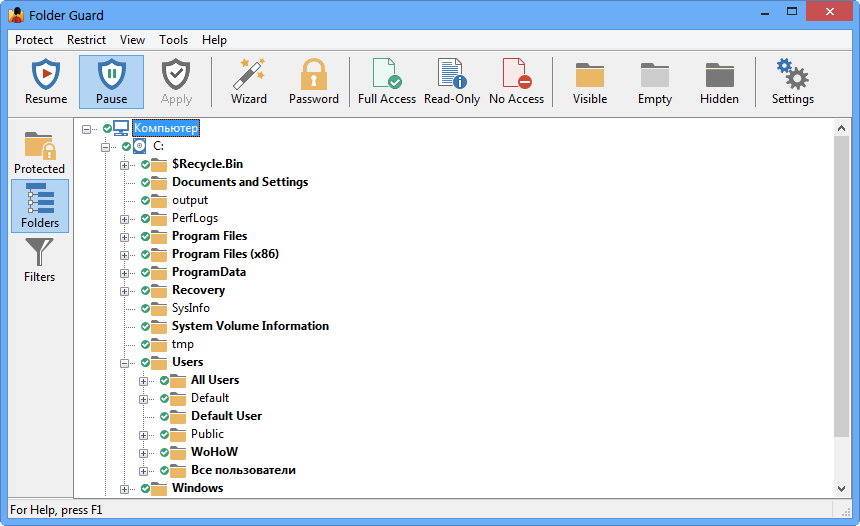This screenshot has width=860, height=526.
Task: Click the green status check beside PerfLogs
Action: tap(145, 218)
